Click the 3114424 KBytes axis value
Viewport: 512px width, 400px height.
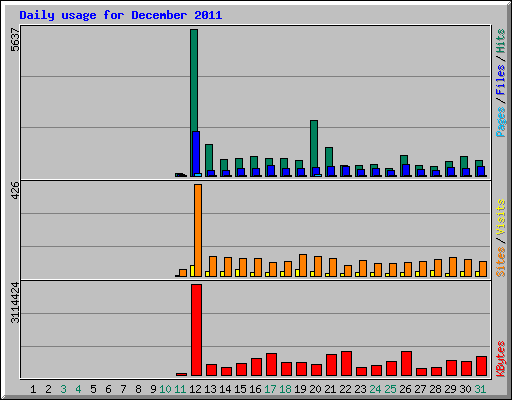click(15, 303)
